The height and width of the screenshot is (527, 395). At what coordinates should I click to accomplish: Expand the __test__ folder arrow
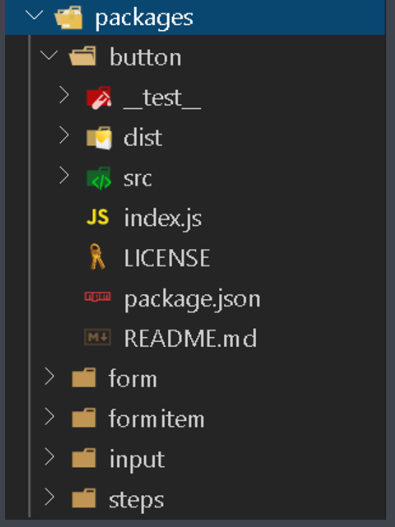(64, 95)
